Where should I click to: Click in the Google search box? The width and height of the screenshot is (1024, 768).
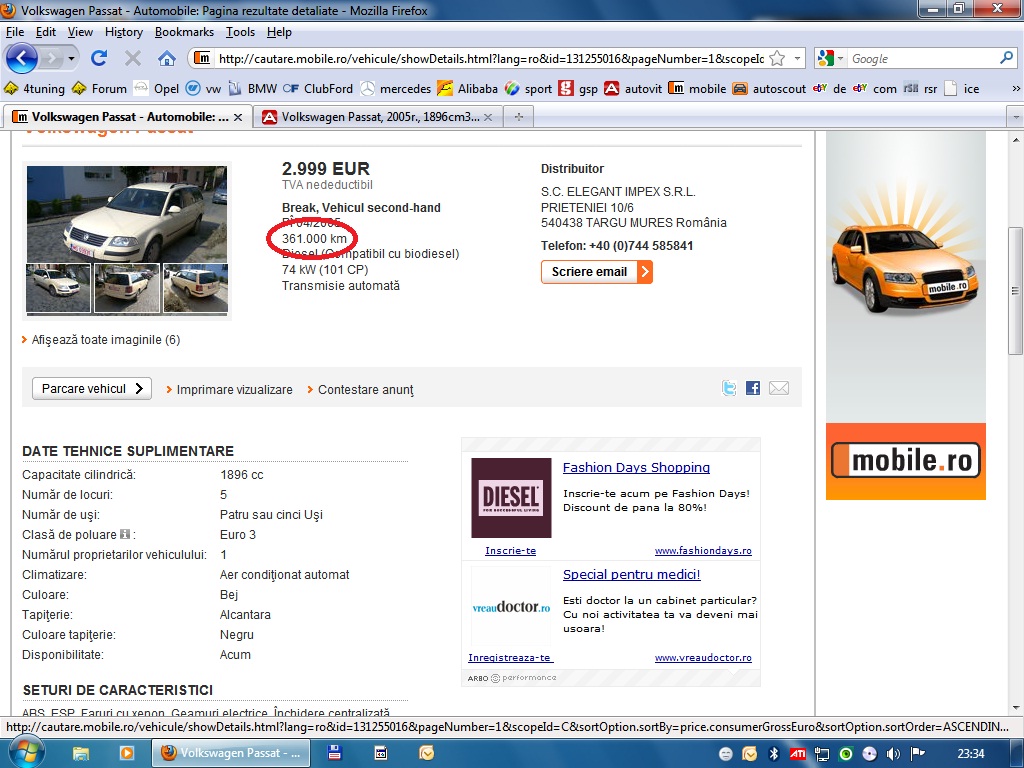[922, 59]
